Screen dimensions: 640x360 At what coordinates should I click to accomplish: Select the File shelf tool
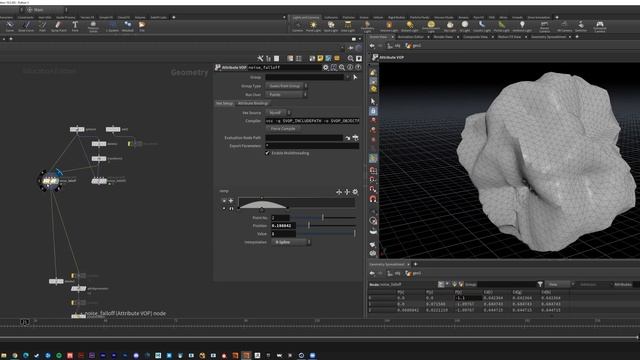tap(142, 27)
